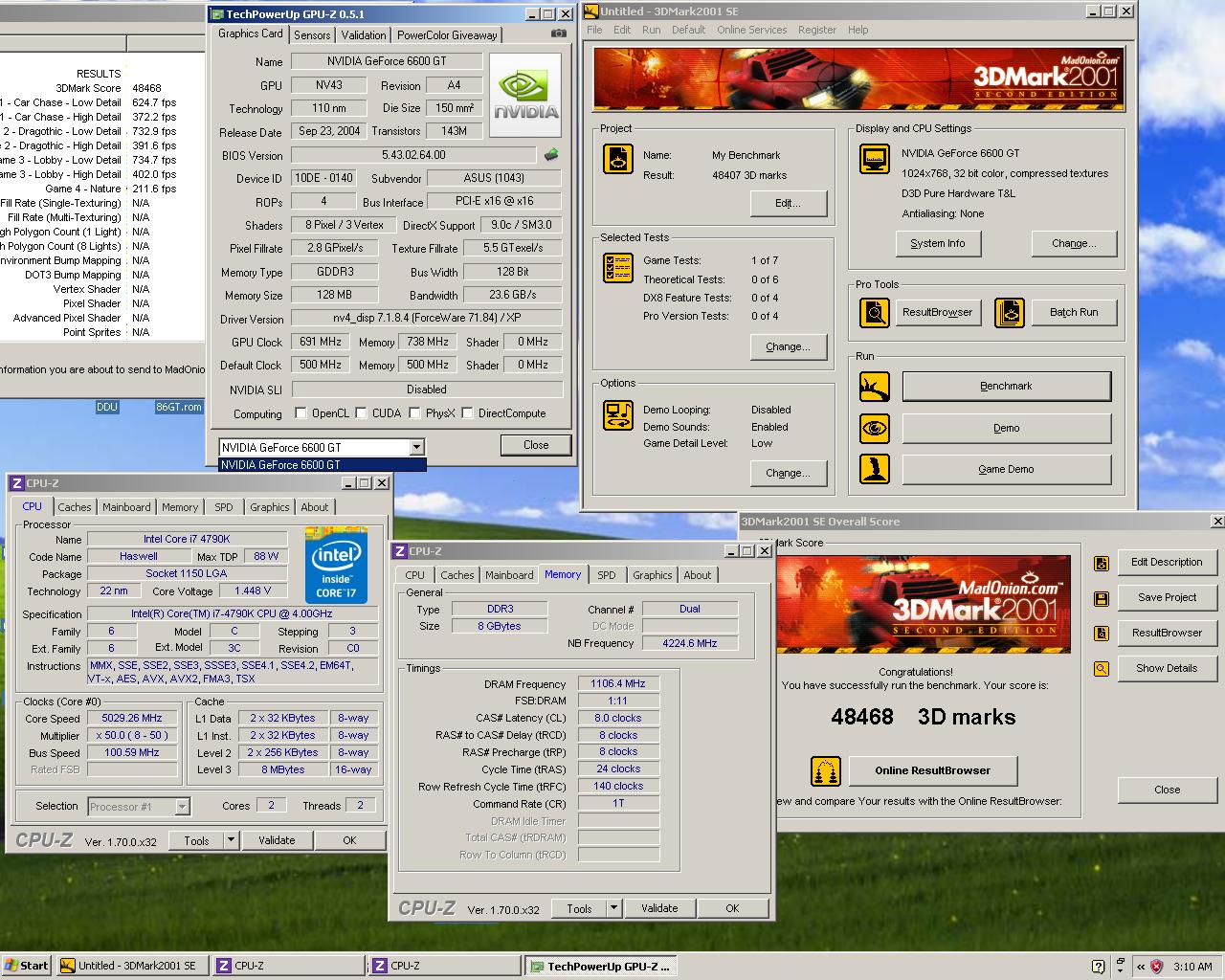Expand hidden tray icons chevron
This screenshot has height=980, width=1225.
pos(1141,967)
